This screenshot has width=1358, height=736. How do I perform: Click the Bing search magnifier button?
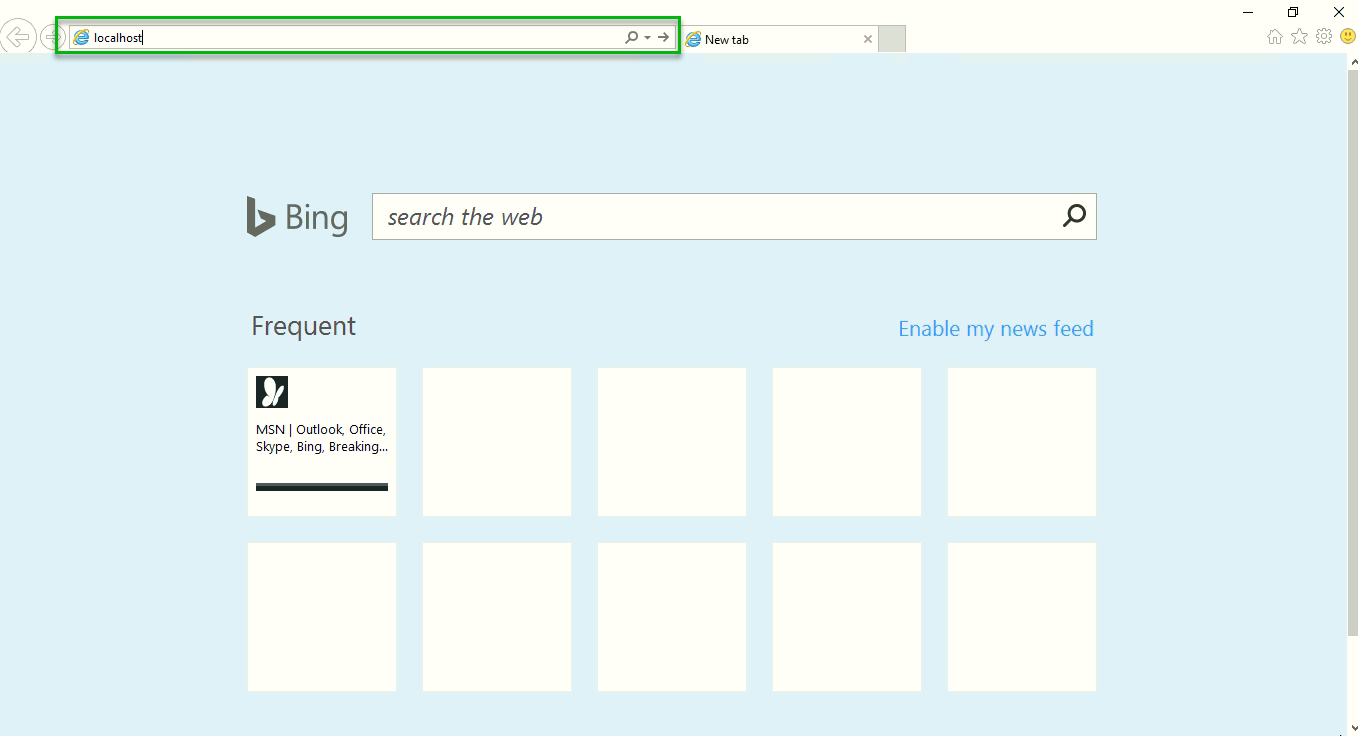point(1074,216)
